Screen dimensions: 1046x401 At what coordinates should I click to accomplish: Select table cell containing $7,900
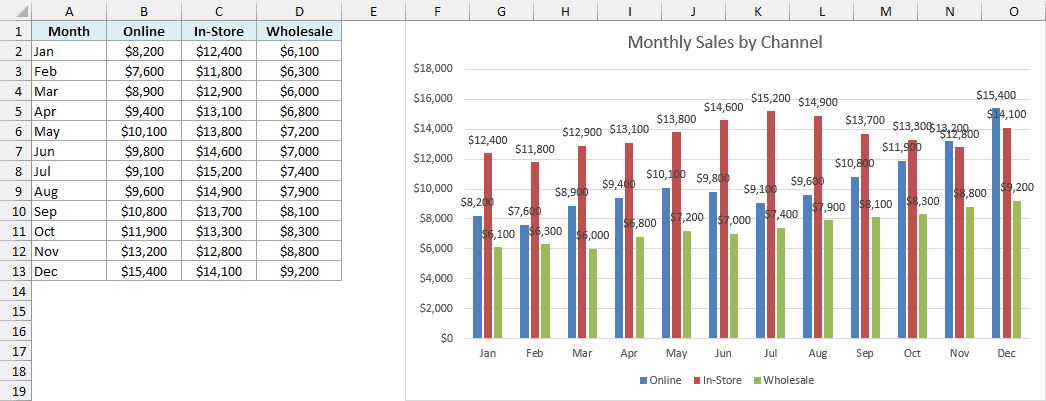pyautogui.click(x=299, y=191)
